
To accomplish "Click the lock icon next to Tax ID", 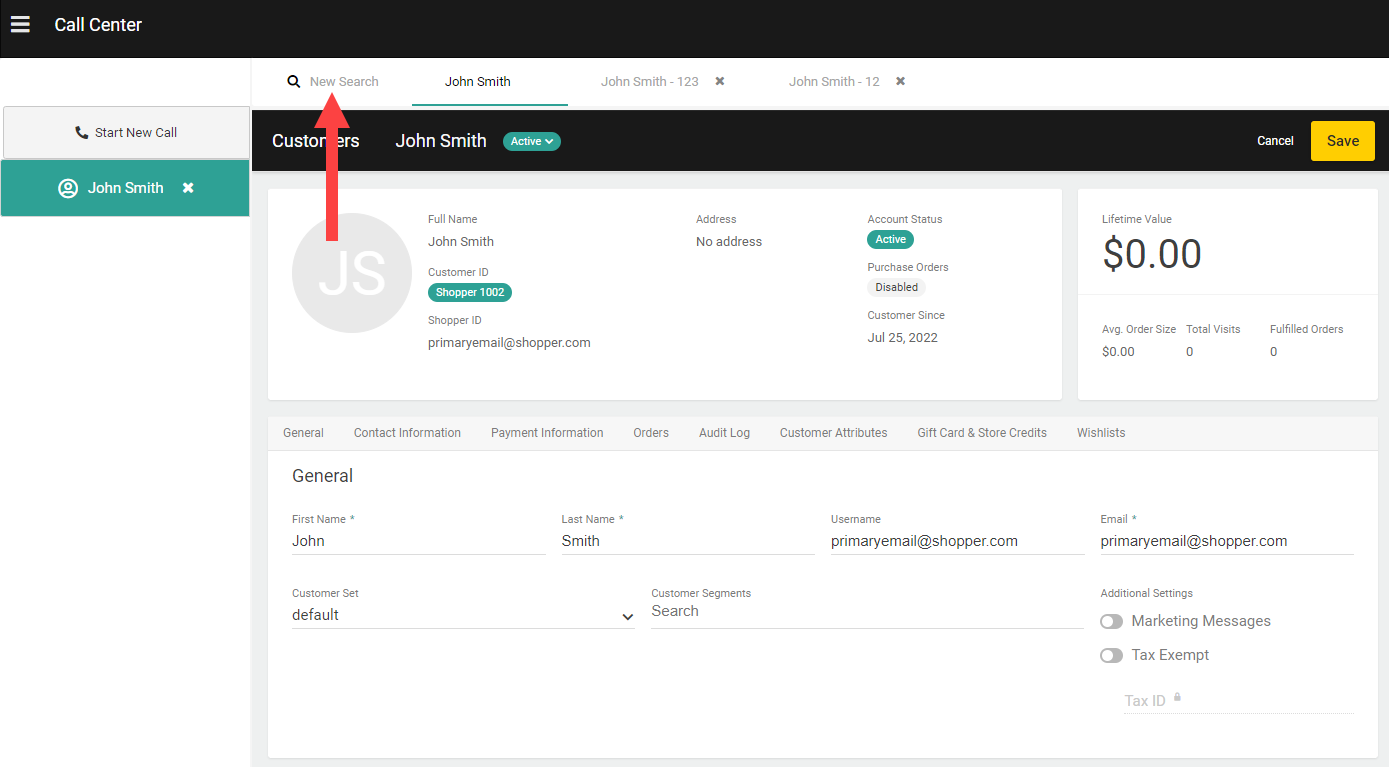I will pyautogui.click(x=1177, y=696).
